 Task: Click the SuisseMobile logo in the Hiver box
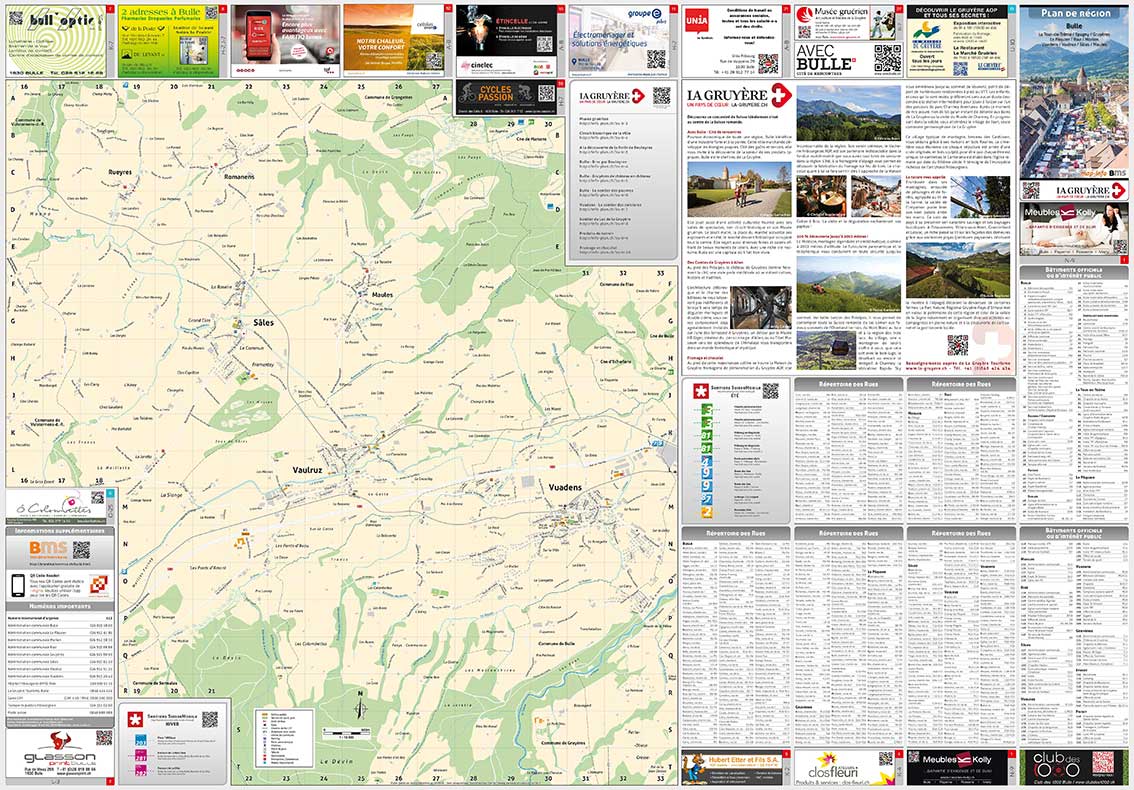[x=135, y=721]
